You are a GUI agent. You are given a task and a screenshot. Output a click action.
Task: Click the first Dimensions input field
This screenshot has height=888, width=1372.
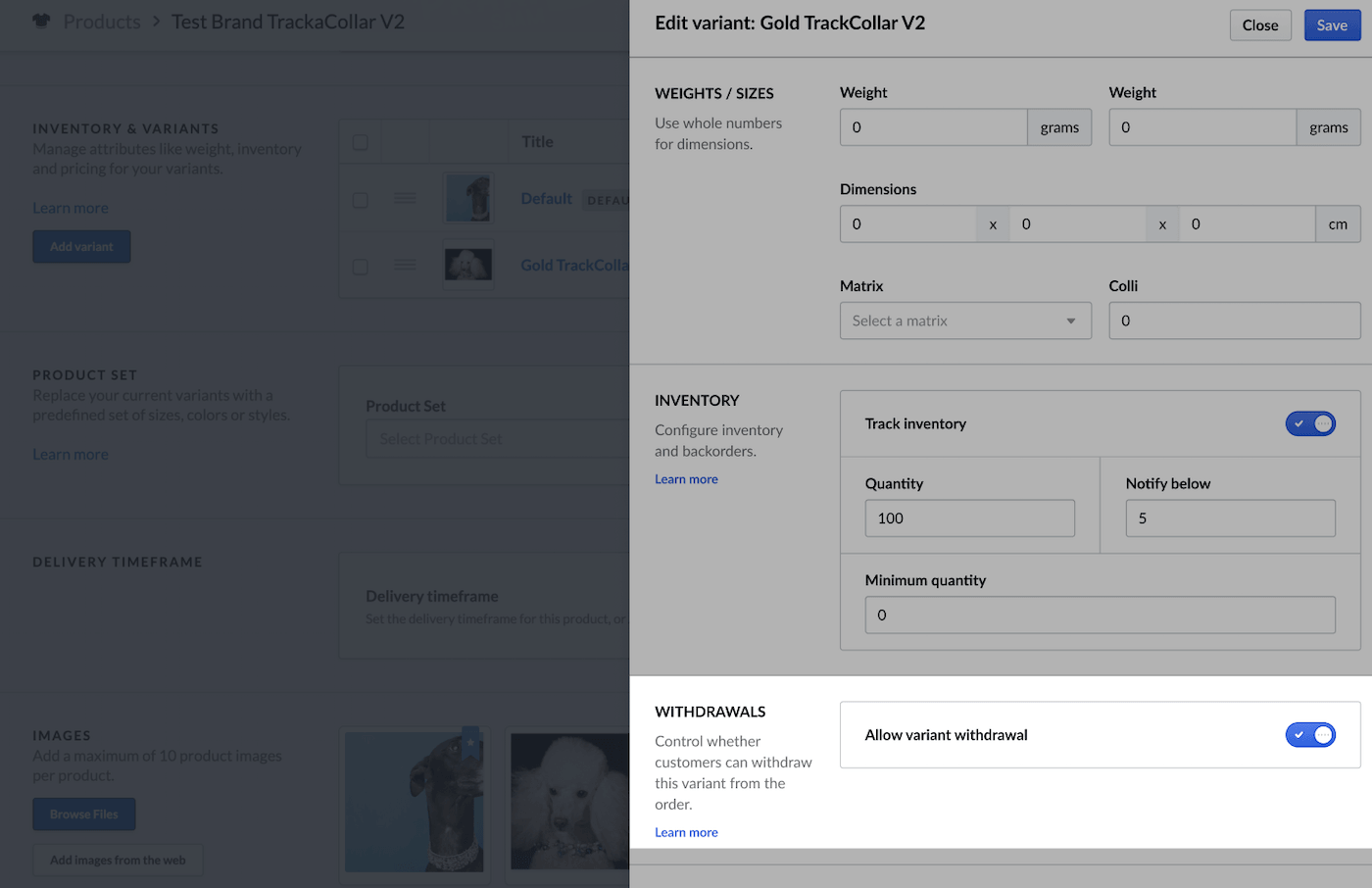907,224
